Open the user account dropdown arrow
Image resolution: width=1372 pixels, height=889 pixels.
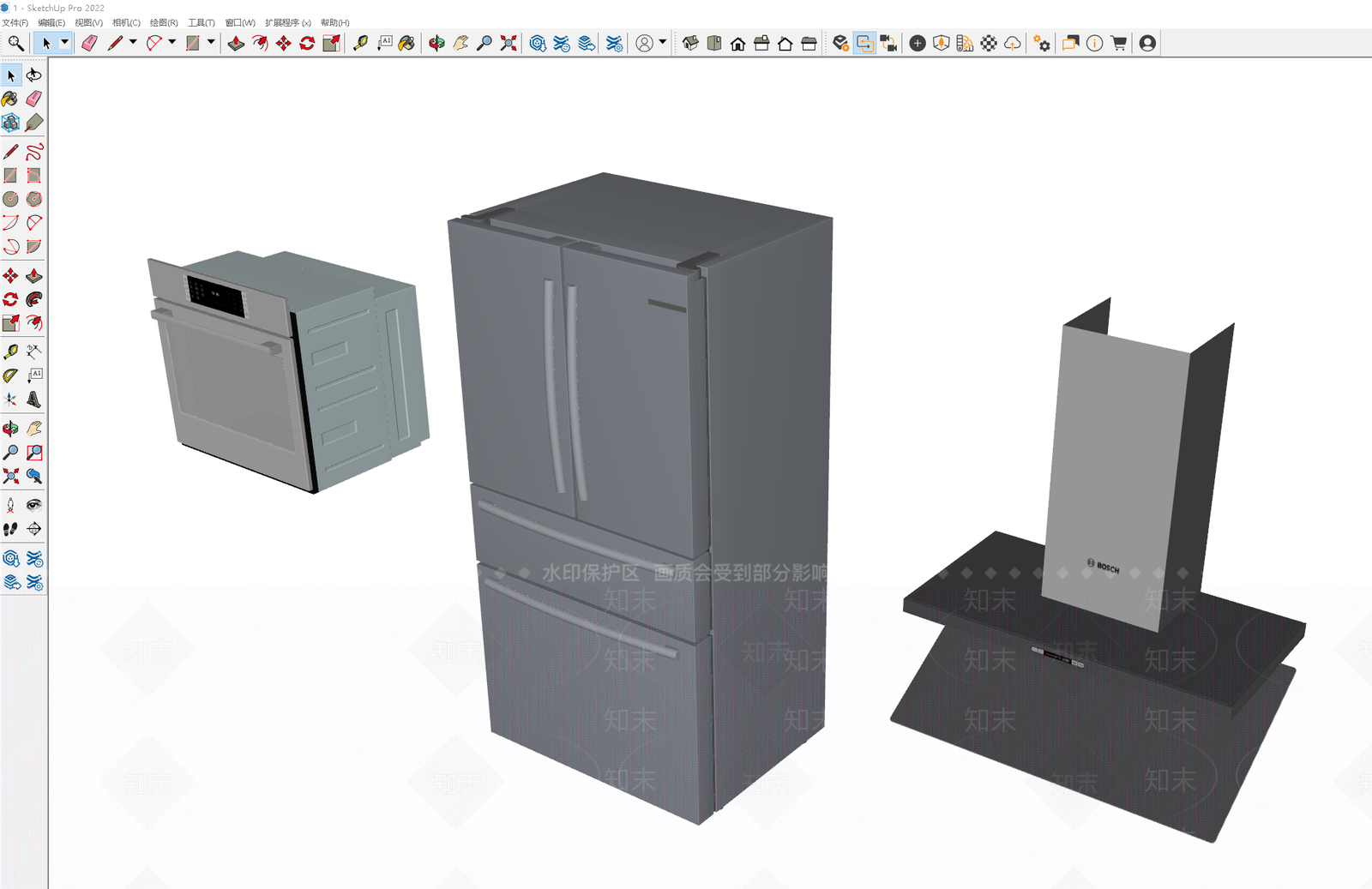pos(663,43)
